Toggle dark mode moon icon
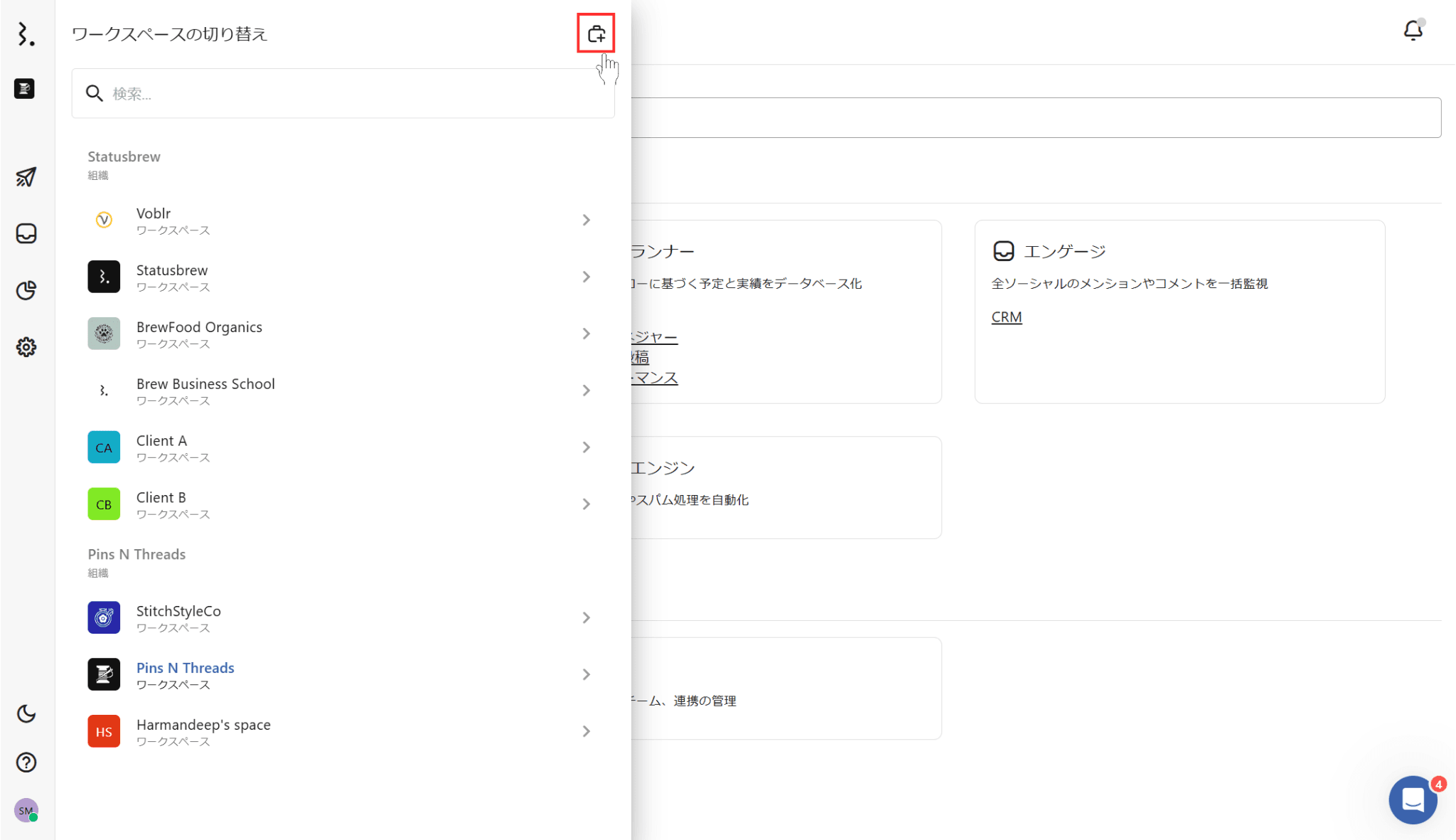 point(26,713)
